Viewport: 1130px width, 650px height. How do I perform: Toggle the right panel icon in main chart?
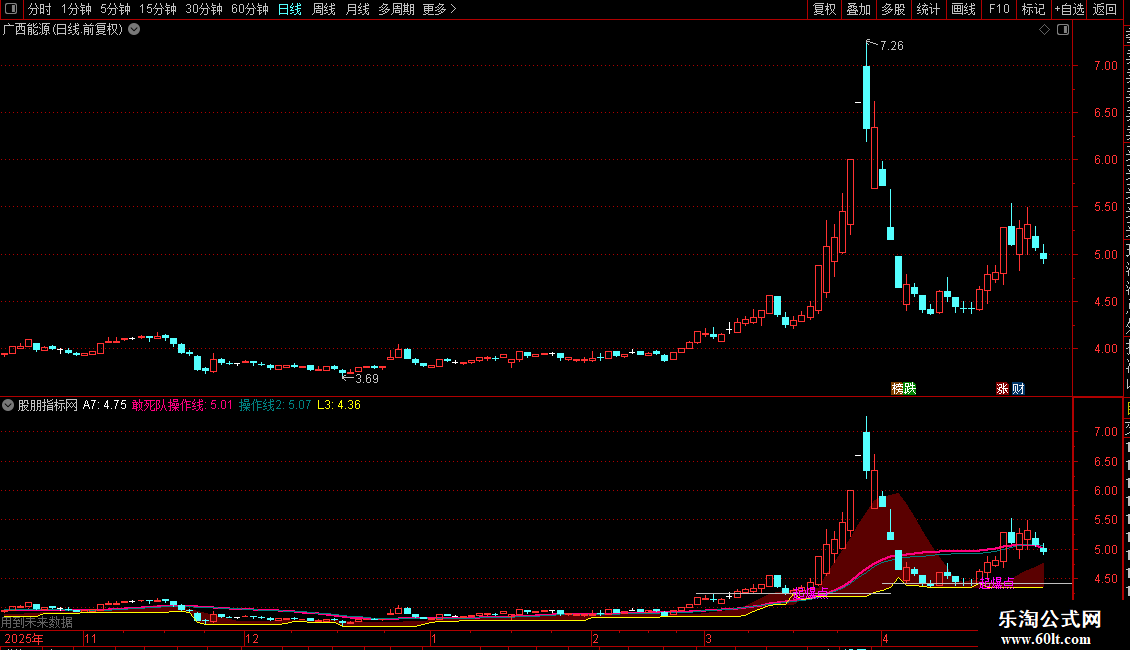pos(1063,30)
